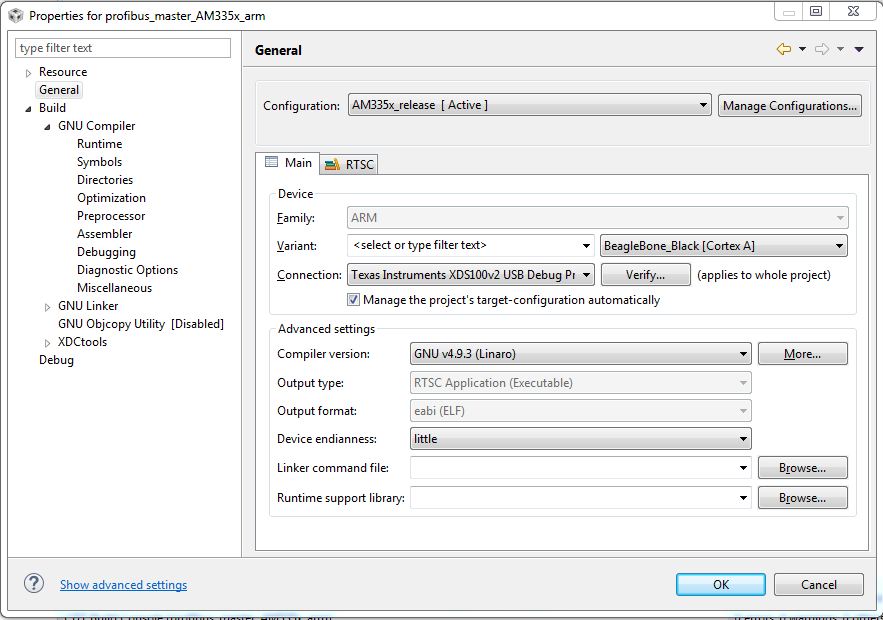Browse for the Linker command file
Screen dimensions: 883x620
point(802,468)
